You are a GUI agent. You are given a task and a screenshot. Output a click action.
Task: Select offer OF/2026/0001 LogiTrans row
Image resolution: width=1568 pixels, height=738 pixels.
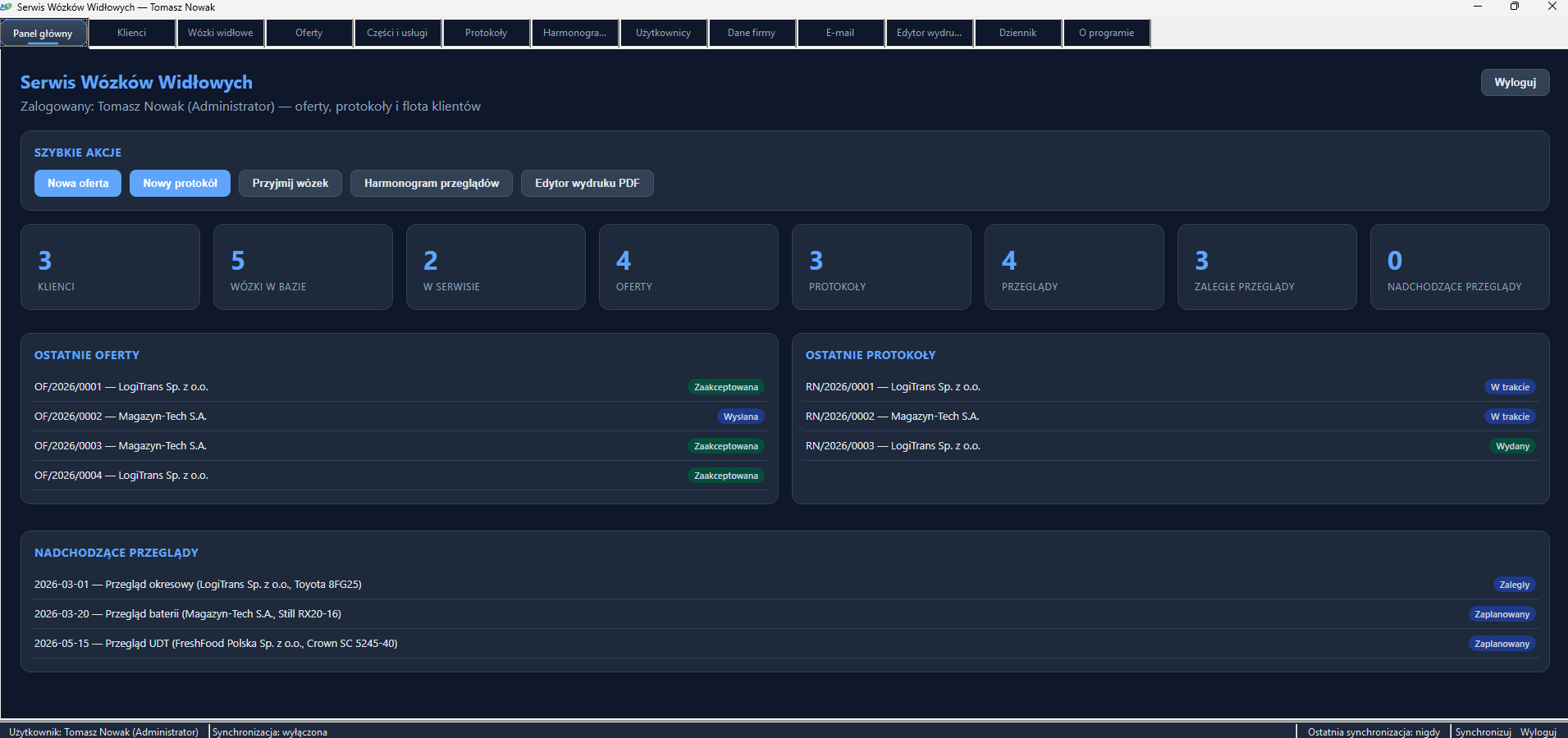click(400, 387)
